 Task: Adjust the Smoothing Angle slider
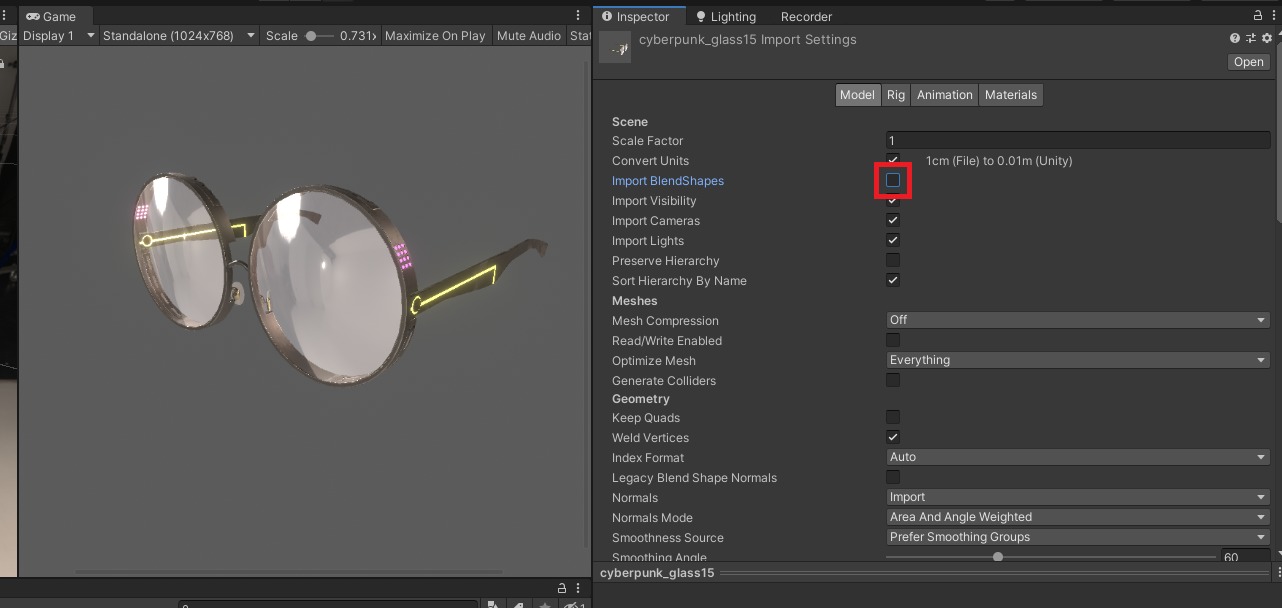coord(996,556)
